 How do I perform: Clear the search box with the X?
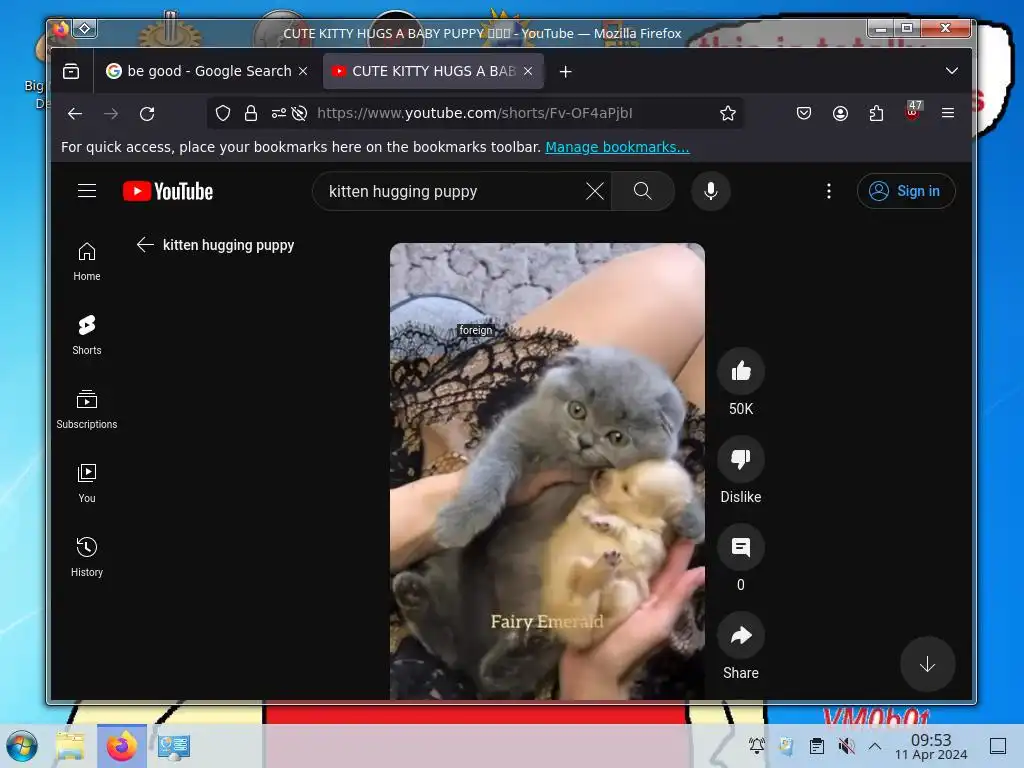tap(594, 191)
